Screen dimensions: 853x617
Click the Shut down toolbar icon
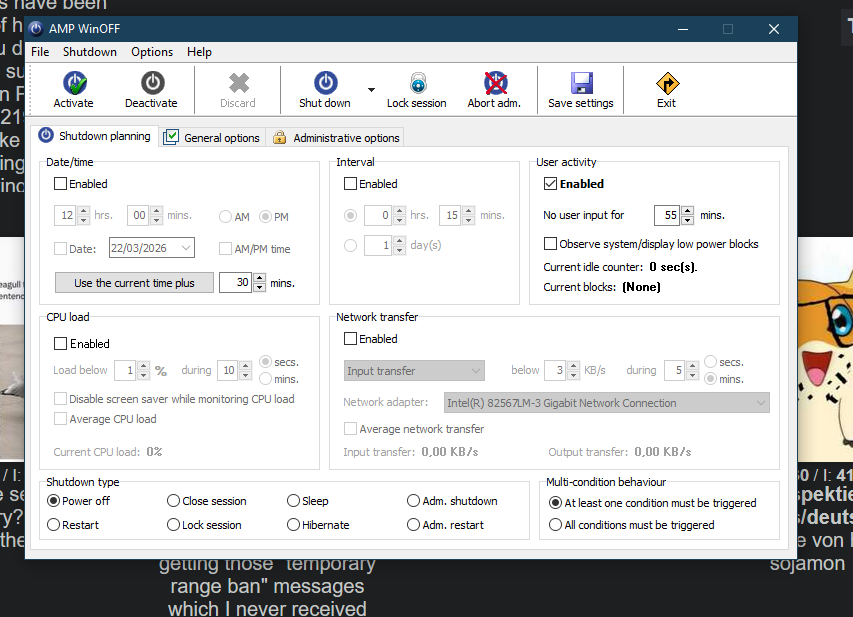(x=325, y=83)
